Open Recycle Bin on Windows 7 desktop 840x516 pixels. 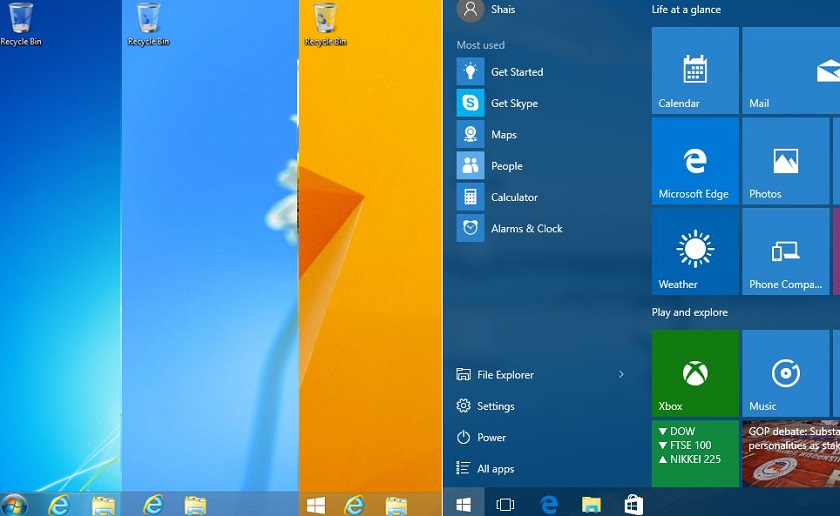(20, 24)
